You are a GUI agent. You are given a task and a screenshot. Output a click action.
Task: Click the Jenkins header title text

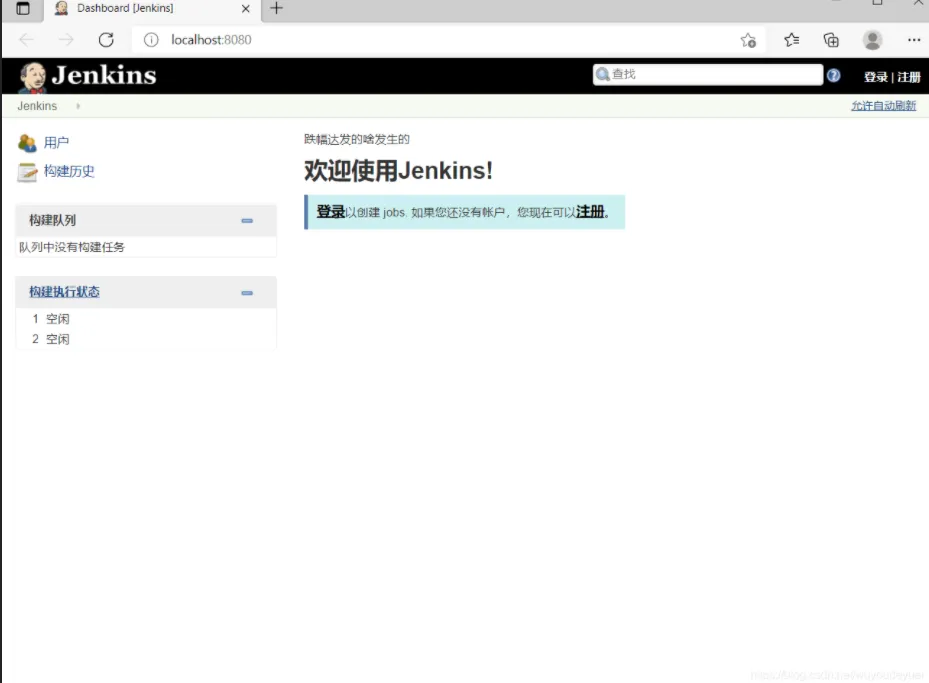104,75
